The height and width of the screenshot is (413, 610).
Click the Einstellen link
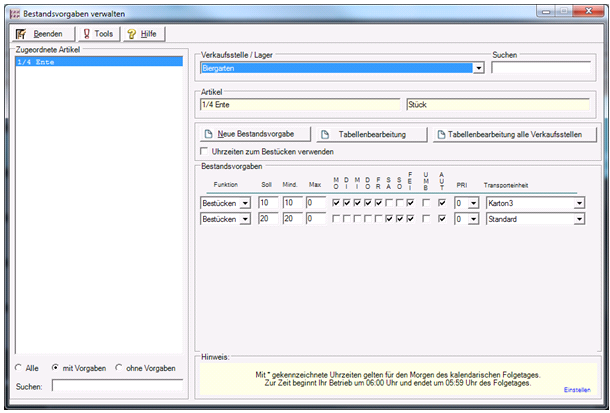click(x=577, y=390)
